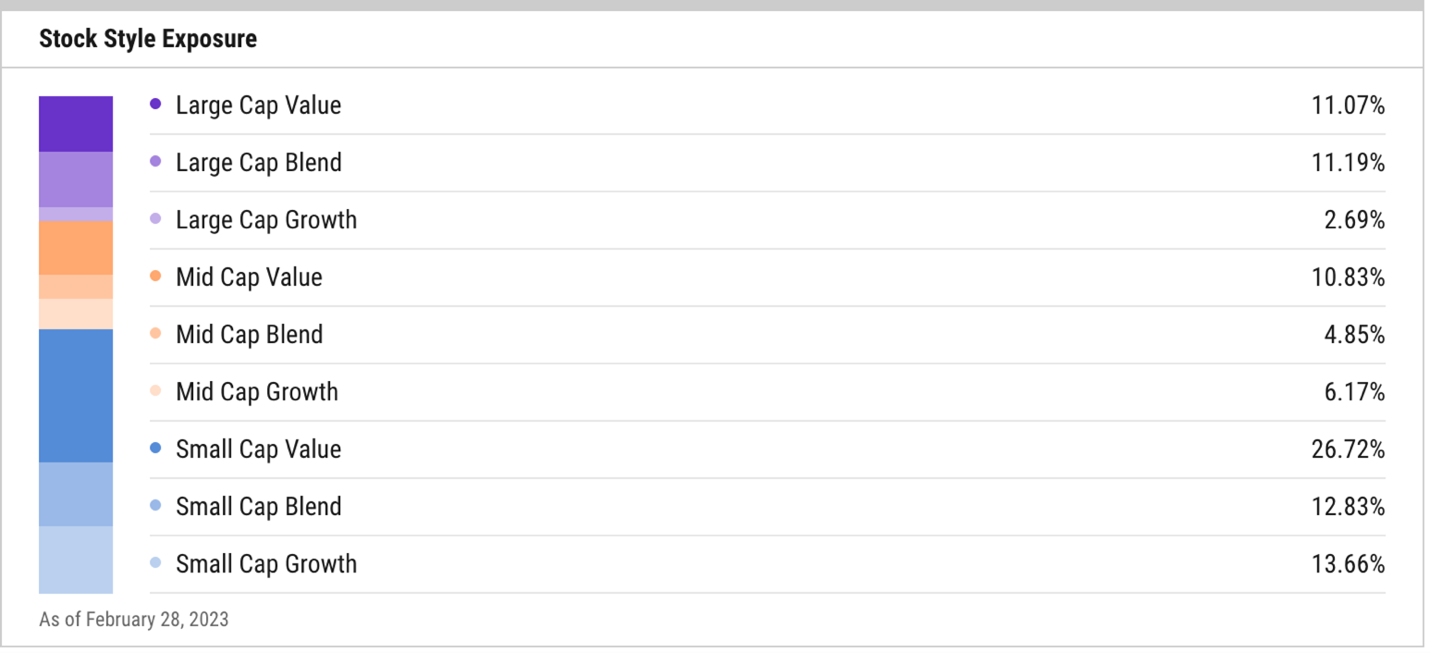The height and width of the screenshot is (653, 1430).
Task: Click the Small Cap Blend legend dot
Action: point(155,506)
